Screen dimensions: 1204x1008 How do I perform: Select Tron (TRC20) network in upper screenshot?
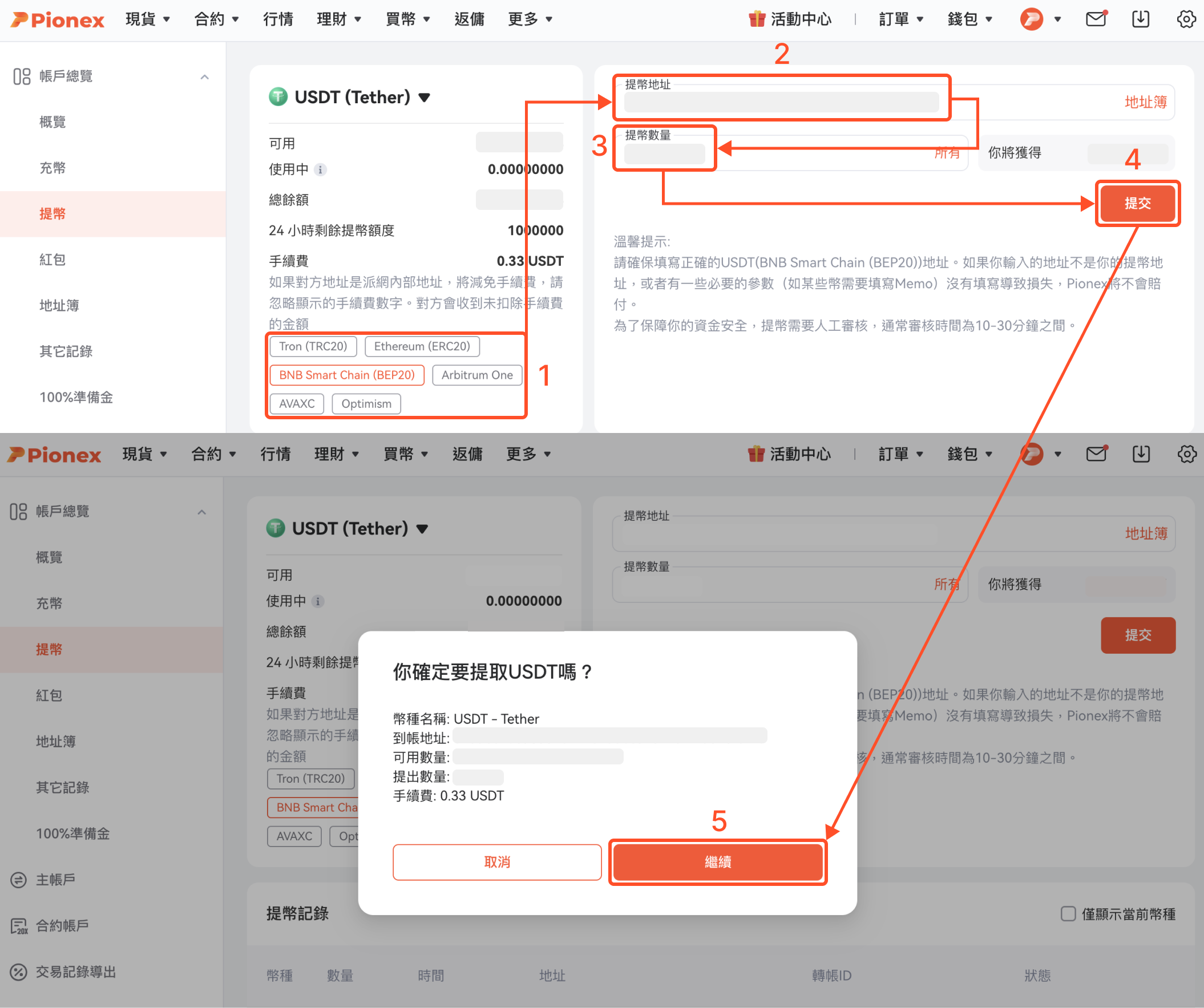click(x=313, y=346)
